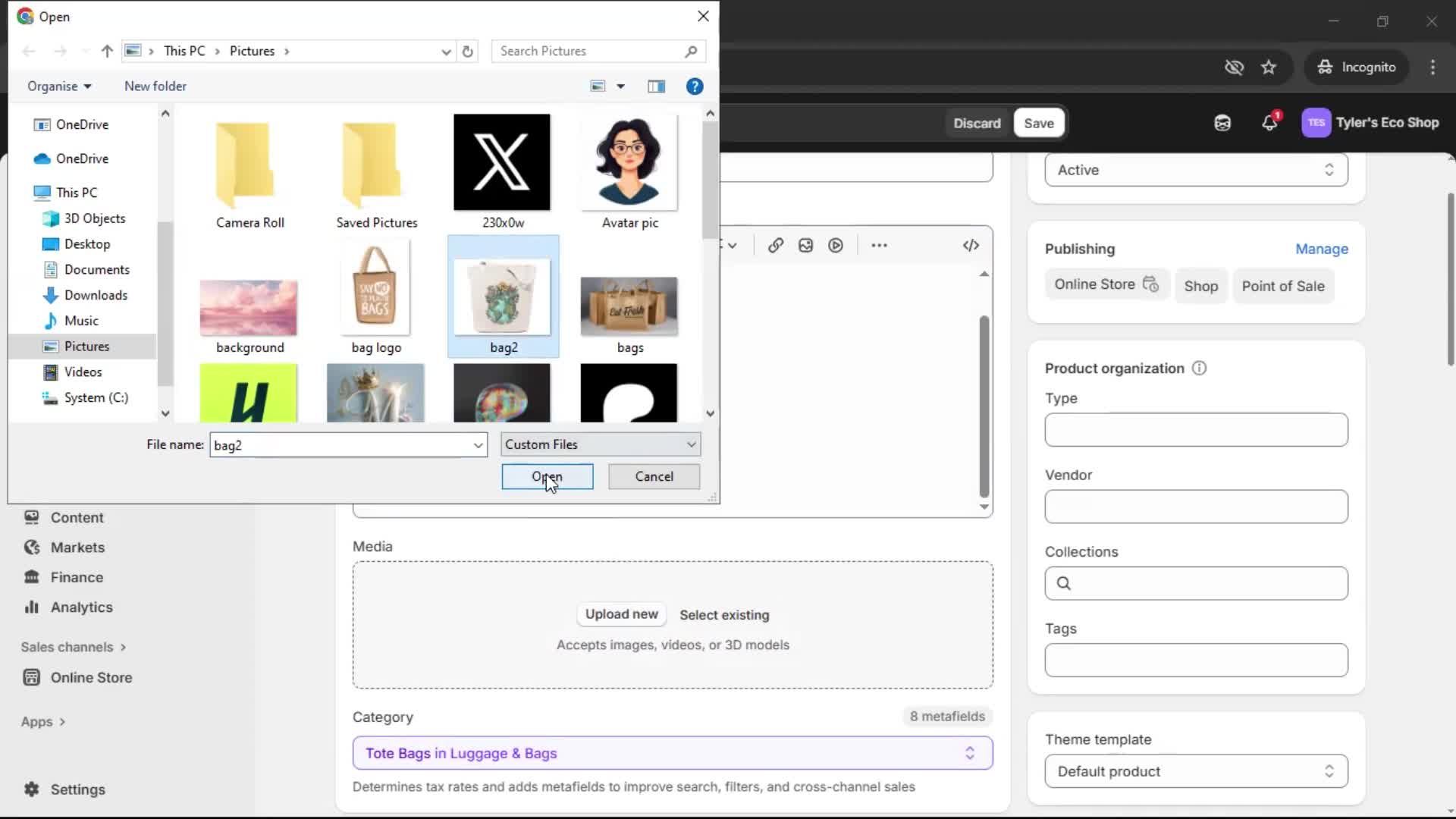Click Open to confirm bag2 selection
Image resolution: width=1456 pixels, height=819 pixels.
pyautogui.click(x=548, y=476)
